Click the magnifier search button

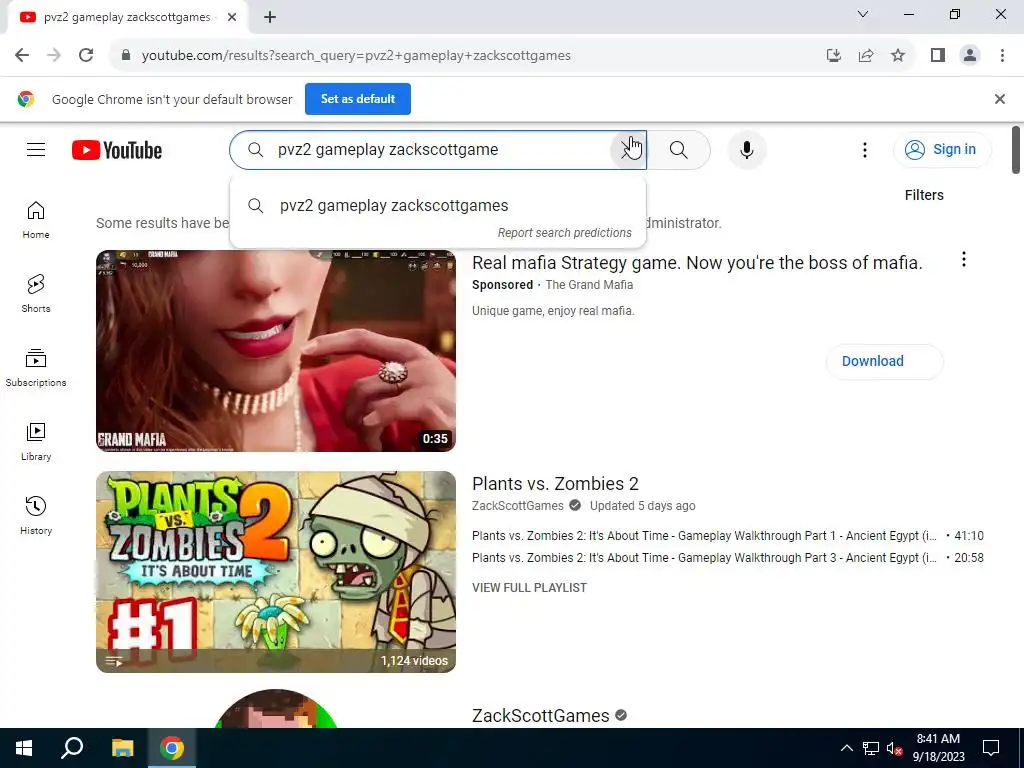679,150
